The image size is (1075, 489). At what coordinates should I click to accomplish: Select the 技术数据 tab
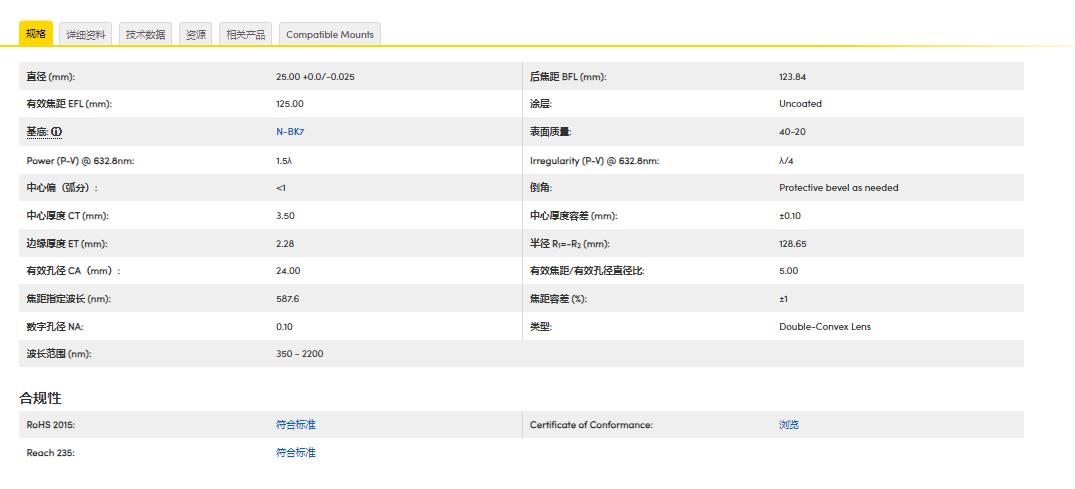(145, 34)
